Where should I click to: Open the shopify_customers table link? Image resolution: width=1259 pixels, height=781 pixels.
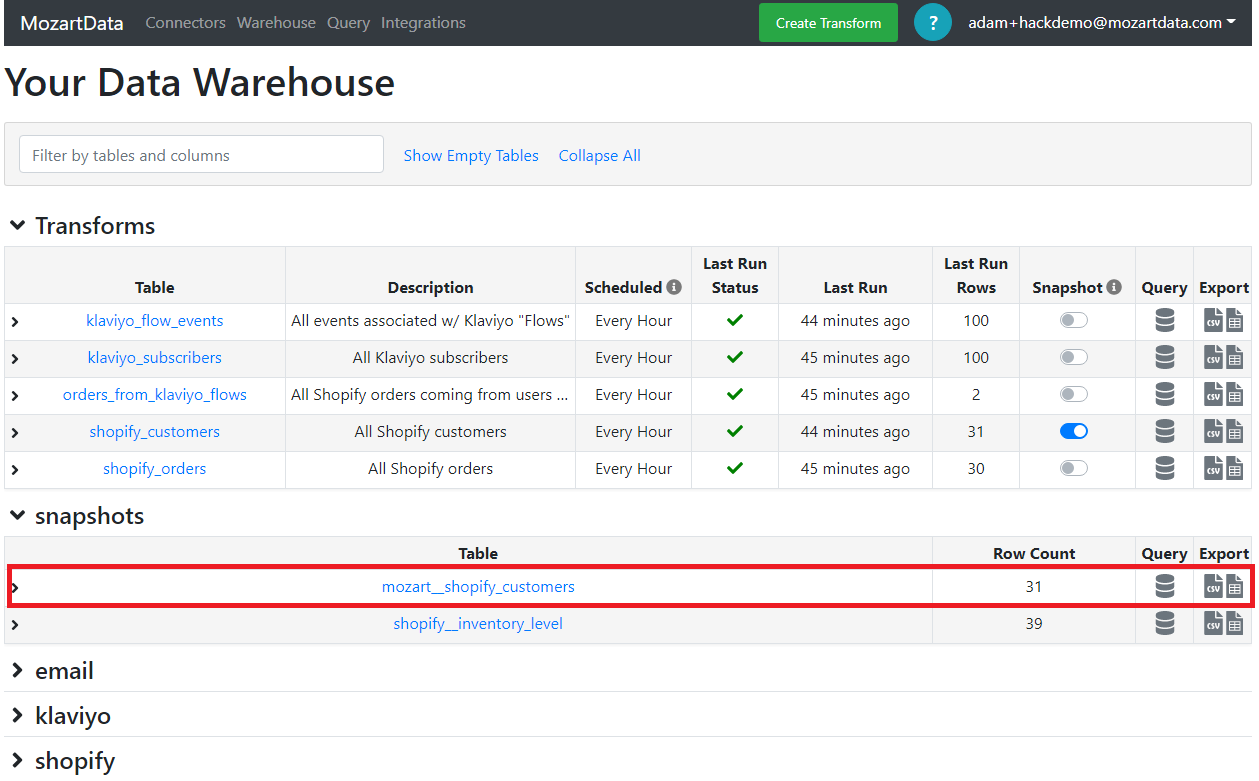[155, 432]
